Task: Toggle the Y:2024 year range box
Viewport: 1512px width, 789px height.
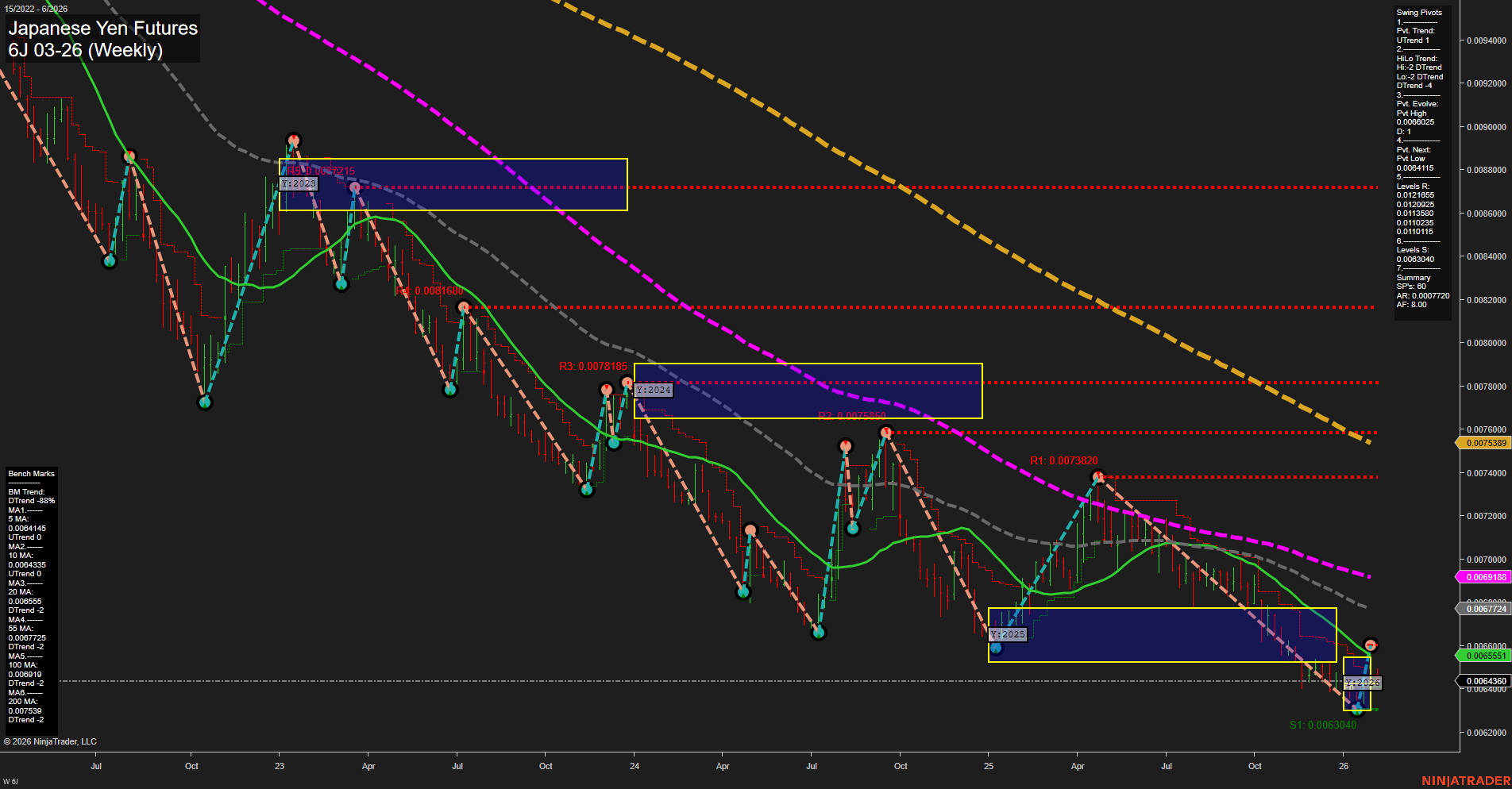Action: [653, 390]
